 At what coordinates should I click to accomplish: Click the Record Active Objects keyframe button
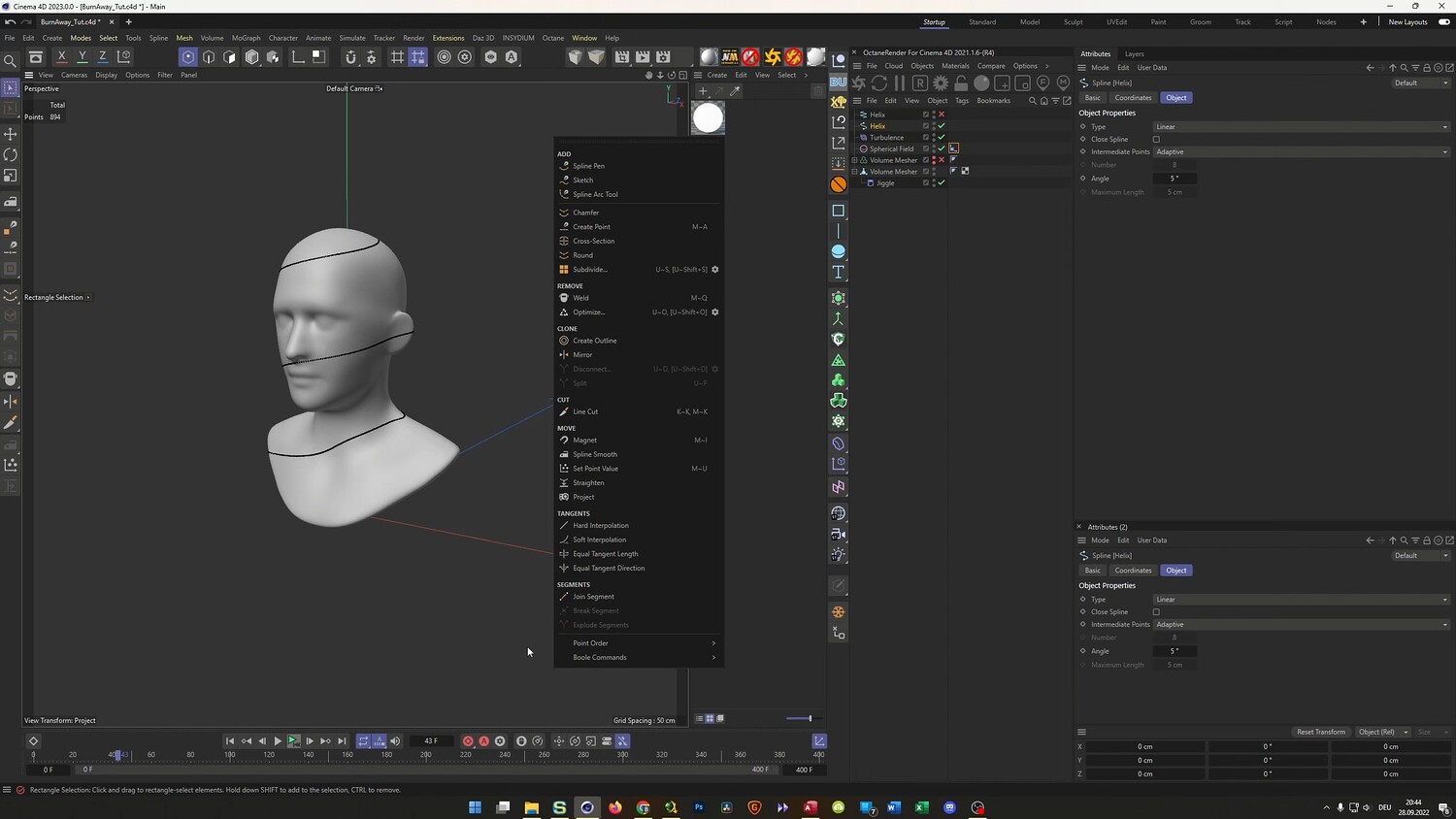point(468,741)
